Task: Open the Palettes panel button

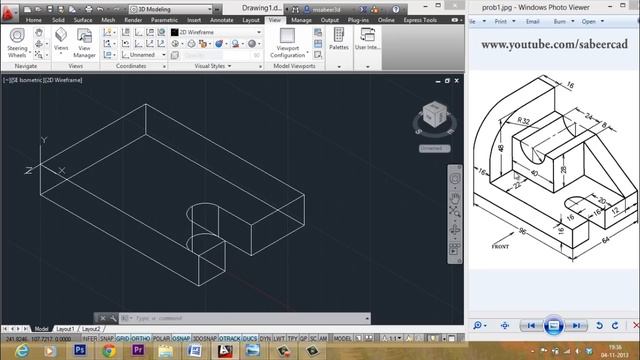Action: click(x=339, y=39)
